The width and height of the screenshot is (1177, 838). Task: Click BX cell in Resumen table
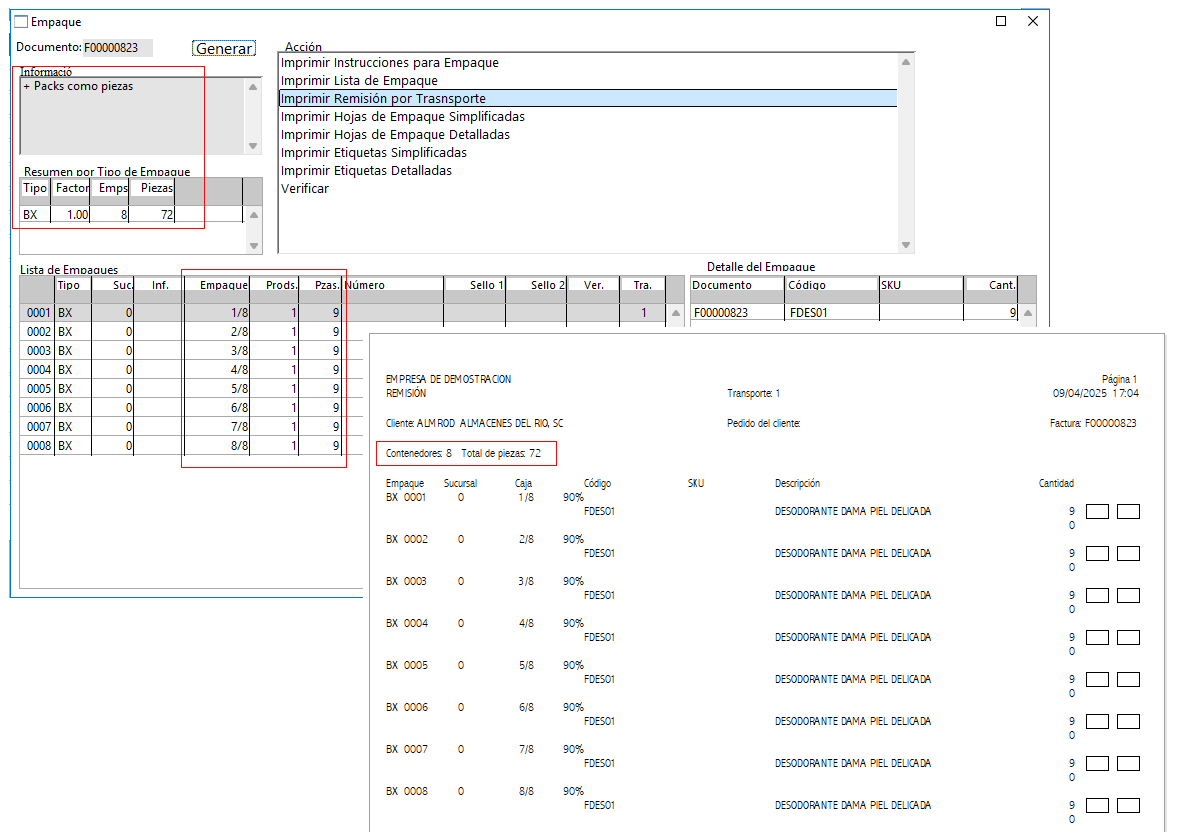coord(35,215)
